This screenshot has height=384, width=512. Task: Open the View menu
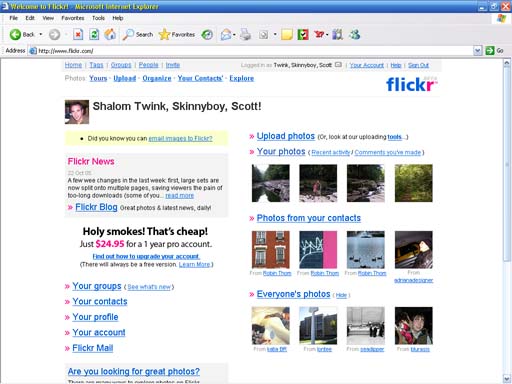(x=48, y=18)
